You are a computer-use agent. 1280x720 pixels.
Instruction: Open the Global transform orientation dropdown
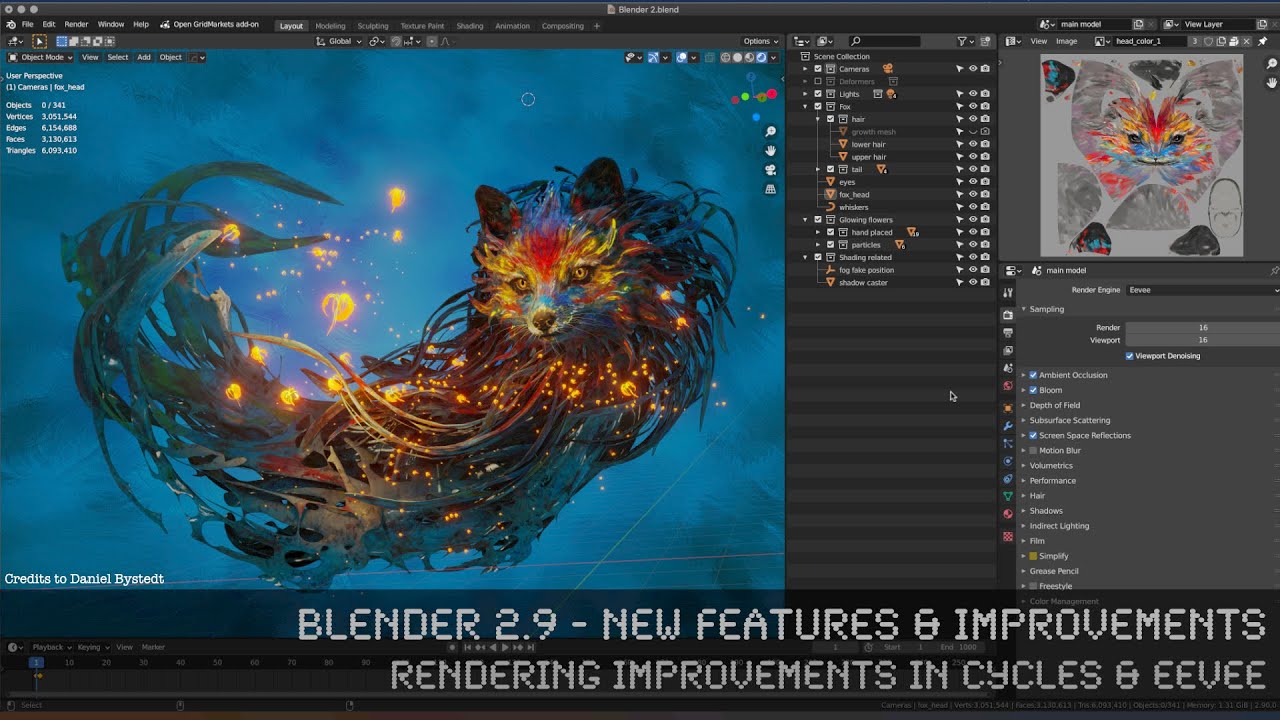(338, 41)
